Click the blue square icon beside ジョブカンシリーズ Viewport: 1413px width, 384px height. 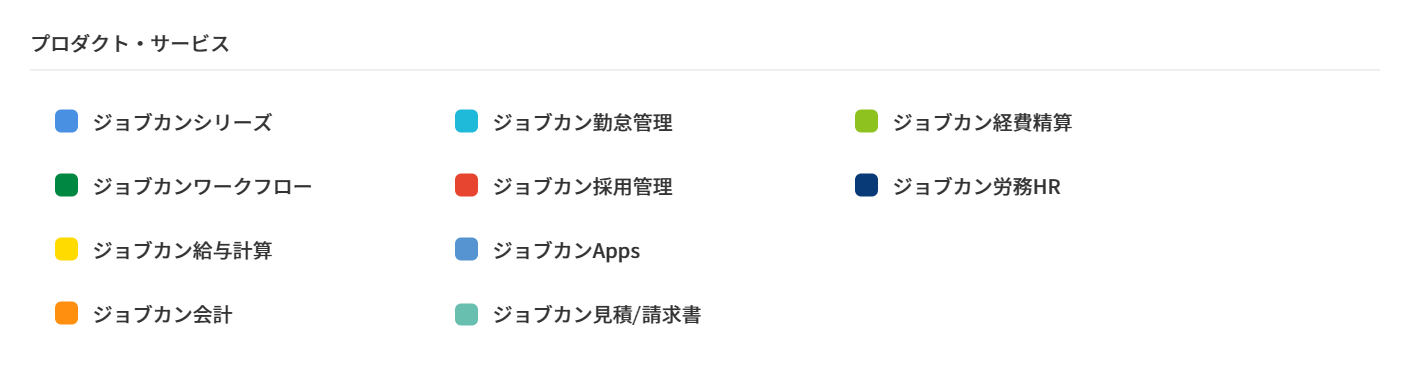pos(66,122)
